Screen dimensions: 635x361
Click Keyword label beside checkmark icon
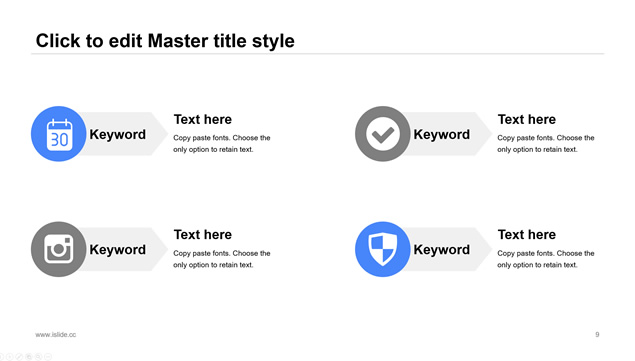441,135
